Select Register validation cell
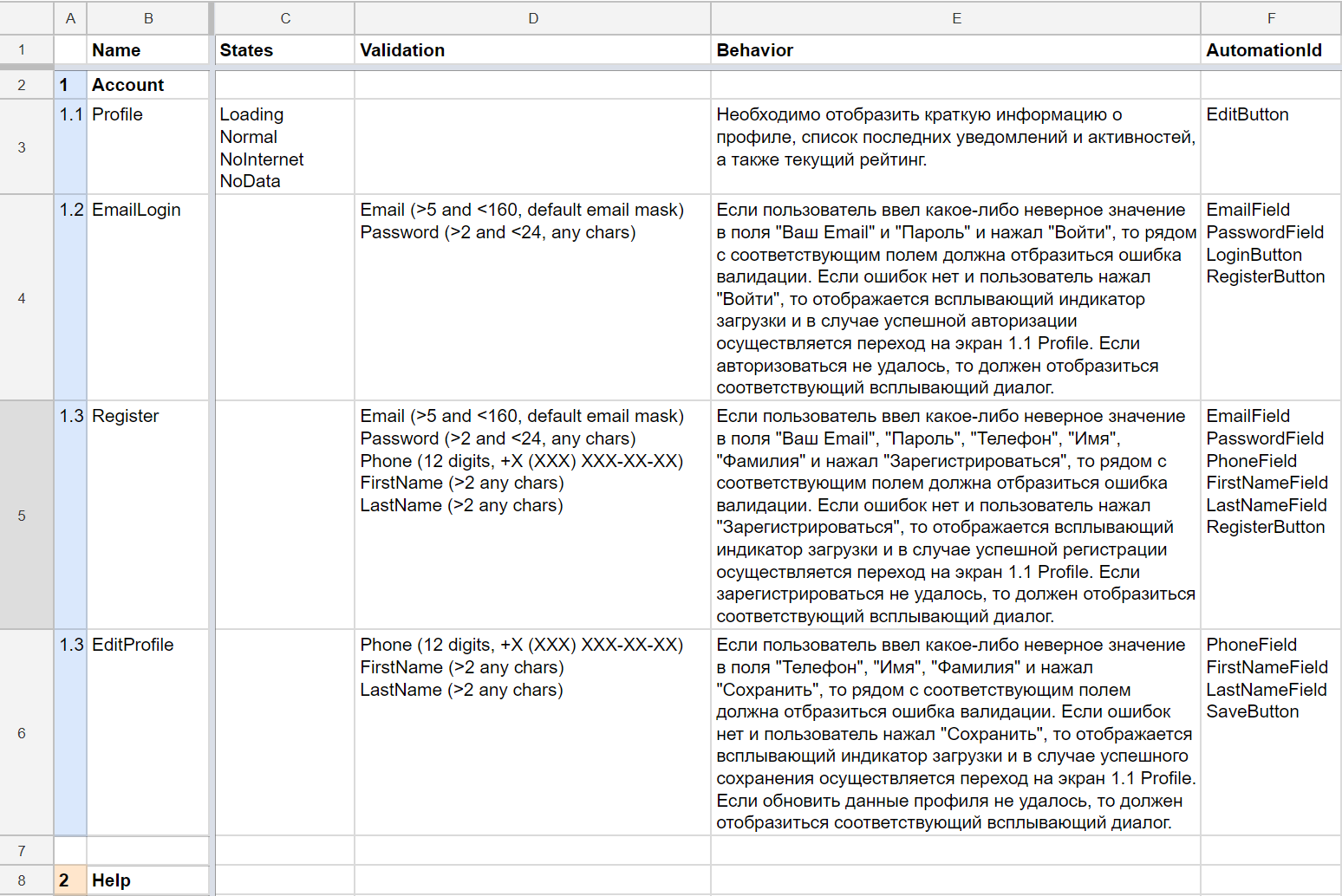The width and height of the screenshot is (1342, 896). 533,516
